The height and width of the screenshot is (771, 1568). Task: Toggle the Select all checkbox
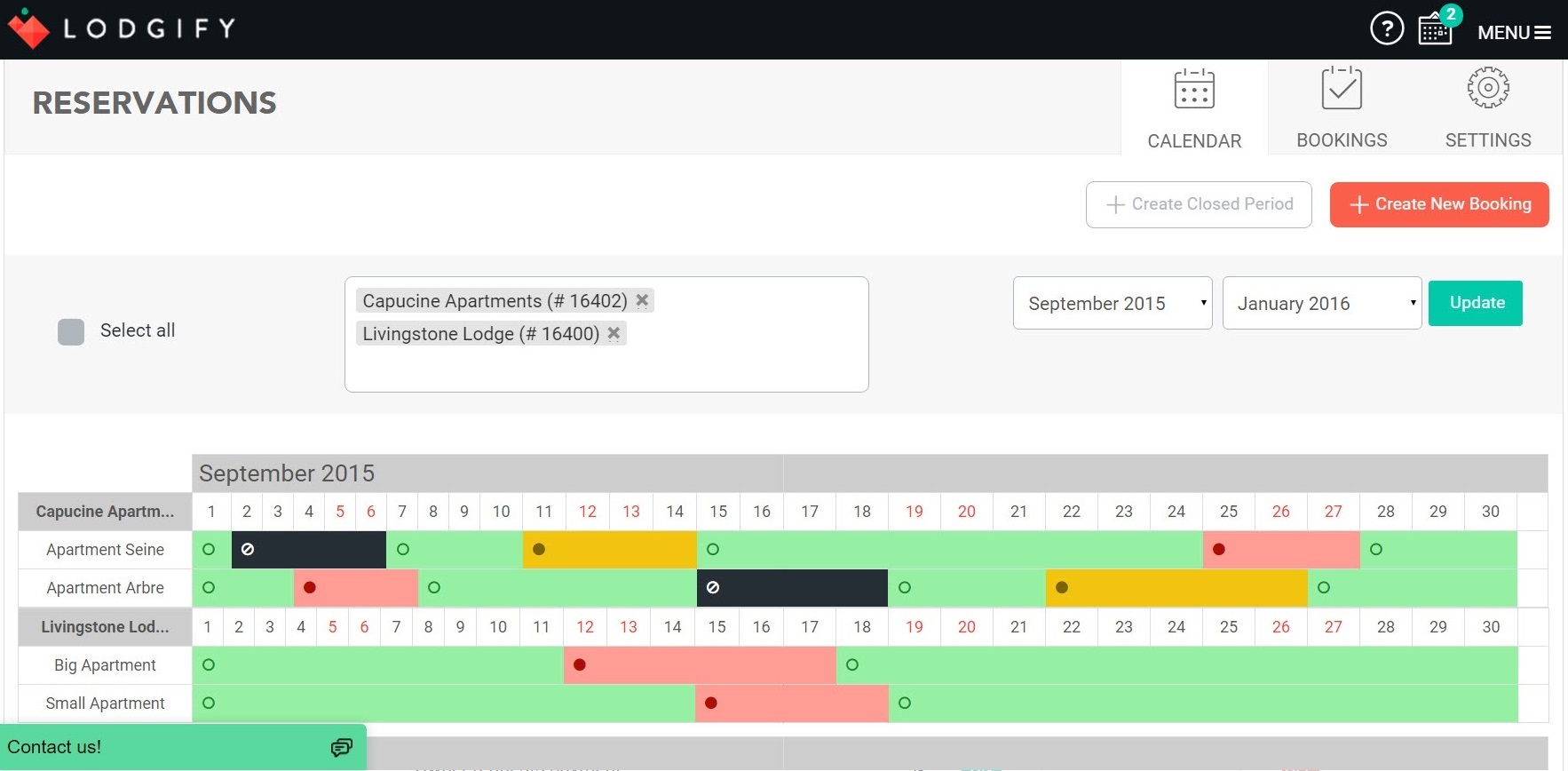pyautogui.click(x=71, y=331)
